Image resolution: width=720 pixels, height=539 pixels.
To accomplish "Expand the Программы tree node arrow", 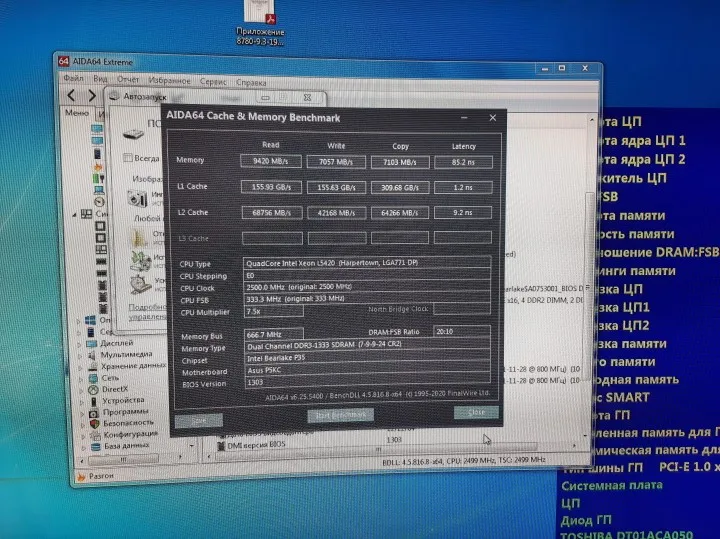I will coord(82,413).
